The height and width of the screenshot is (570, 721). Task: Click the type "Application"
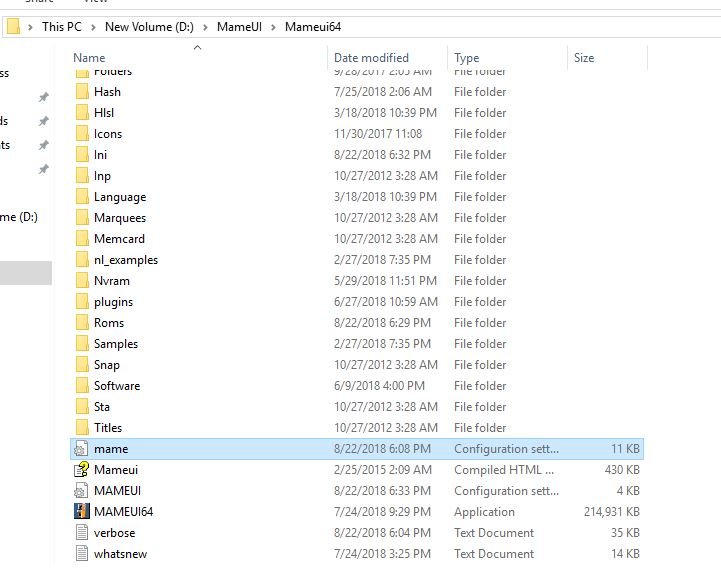pos(484,512)
